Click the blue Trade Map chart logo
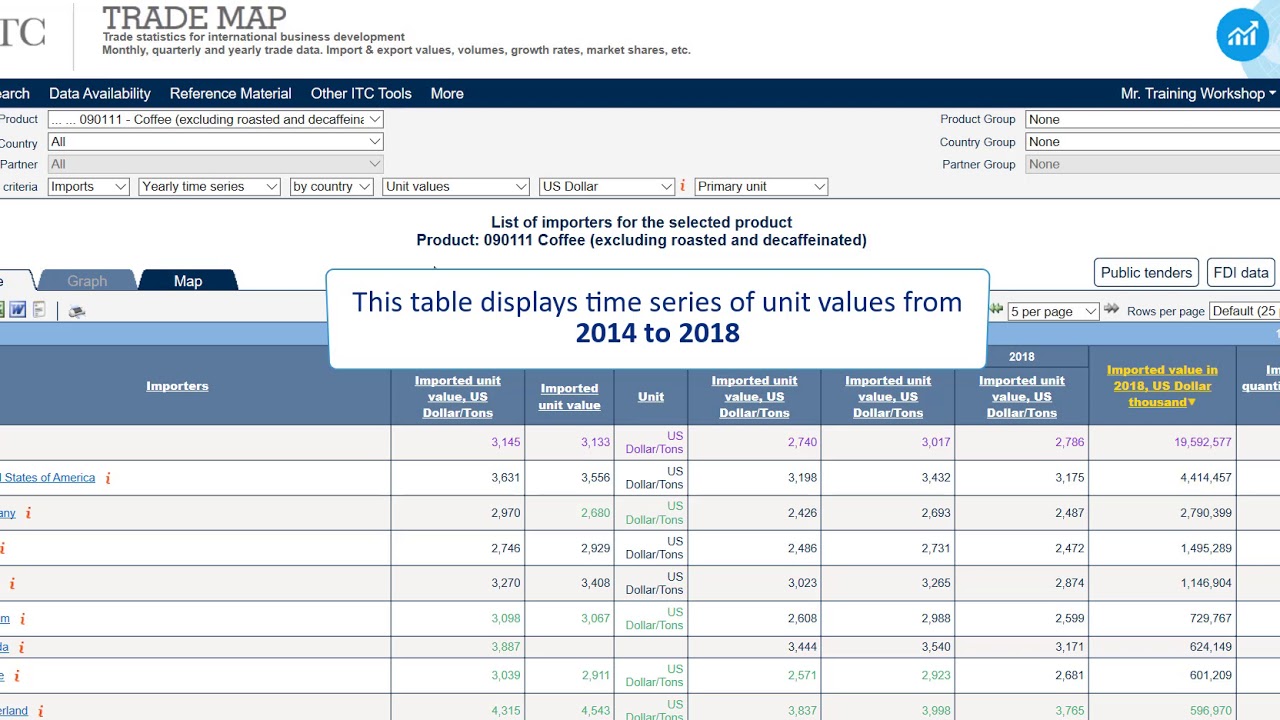 (1242, 35)
